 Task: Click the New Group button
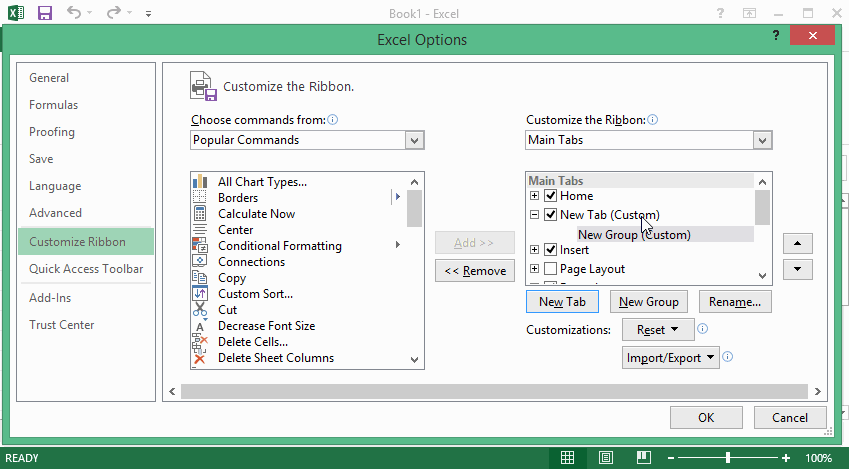pos(648,302)
